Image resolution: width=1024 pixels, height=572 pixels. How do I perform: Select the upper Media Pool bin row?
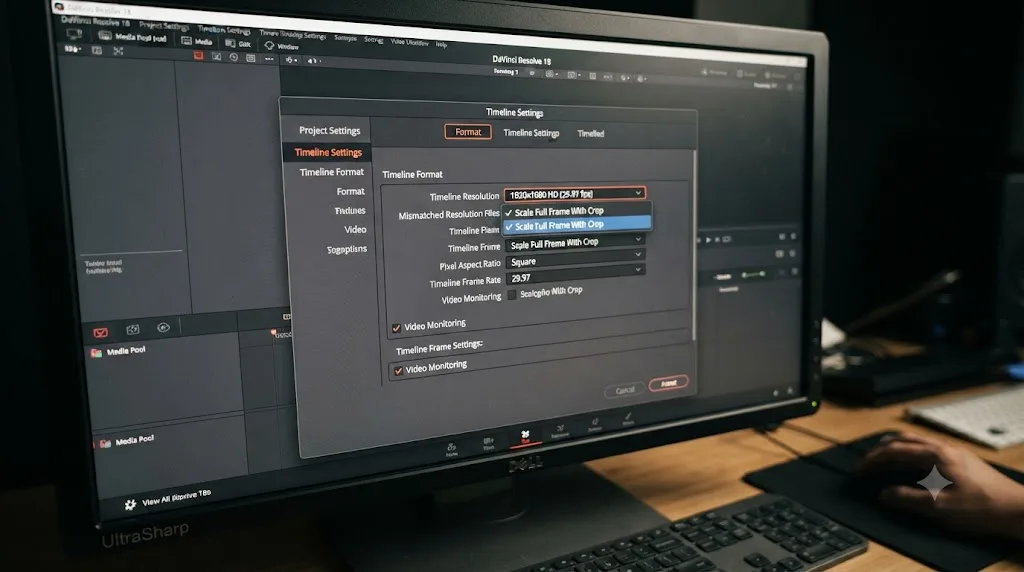119,351
